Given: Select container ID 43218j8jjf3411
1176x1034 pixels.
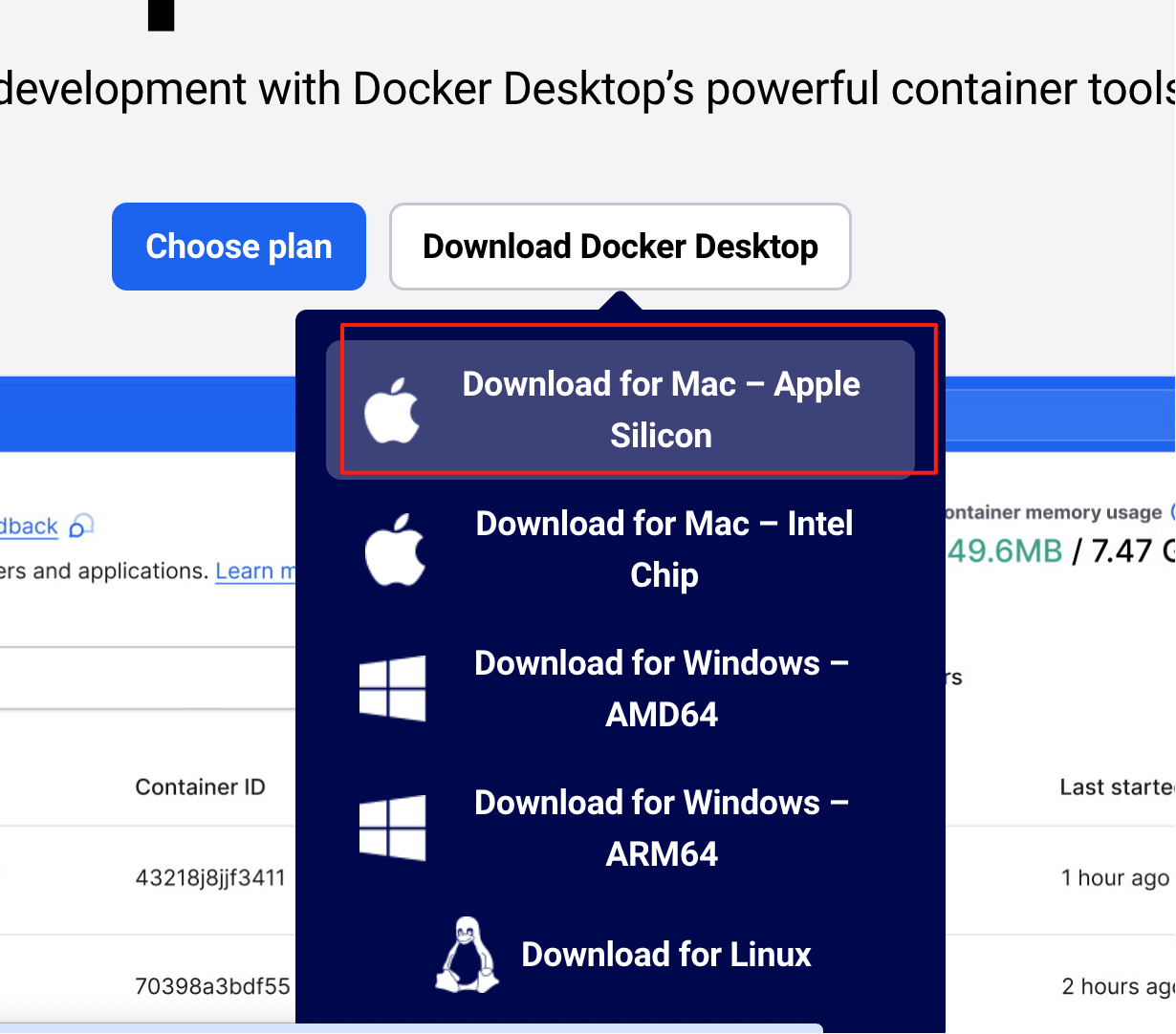Looking at the screenshot, I should coord(210,877).
